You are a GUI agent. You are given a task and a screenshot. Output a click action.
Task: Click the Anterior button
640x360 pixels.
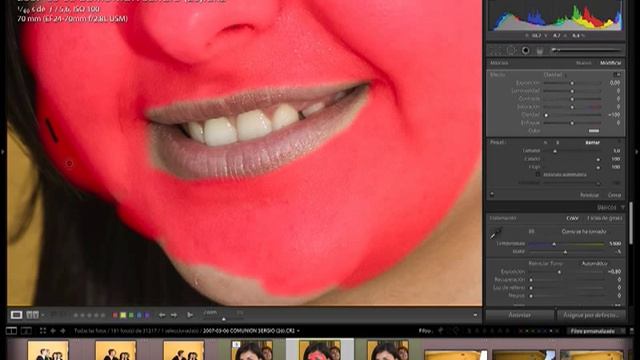[520, 315]
